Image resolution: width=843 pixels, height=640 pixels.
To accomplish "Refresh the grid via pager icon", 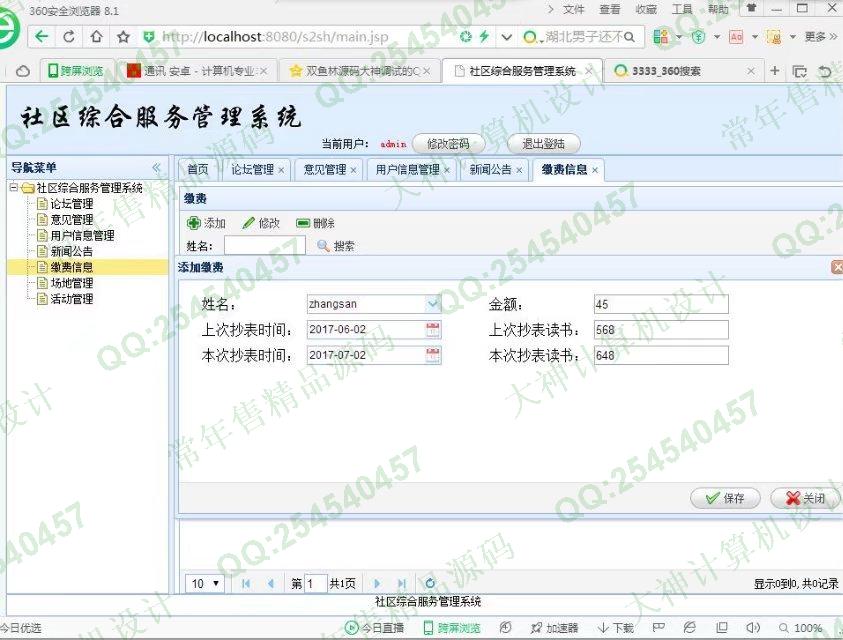I will point(430,584).
